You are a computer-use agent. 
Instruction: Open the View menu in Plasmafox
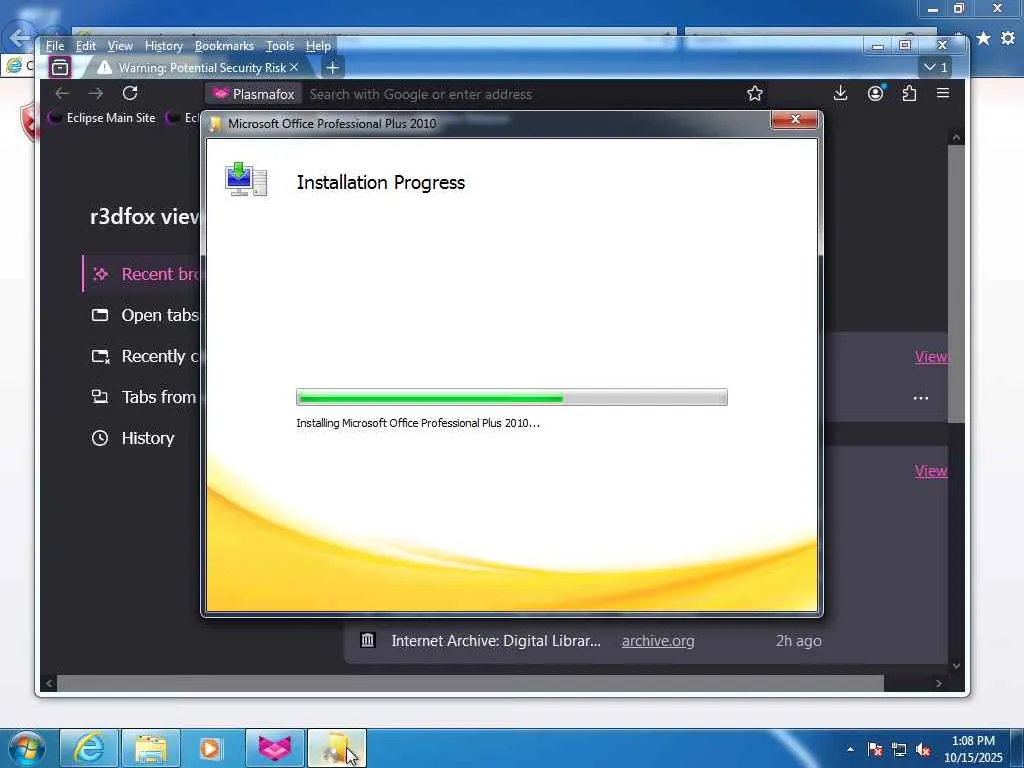point(120,46)
